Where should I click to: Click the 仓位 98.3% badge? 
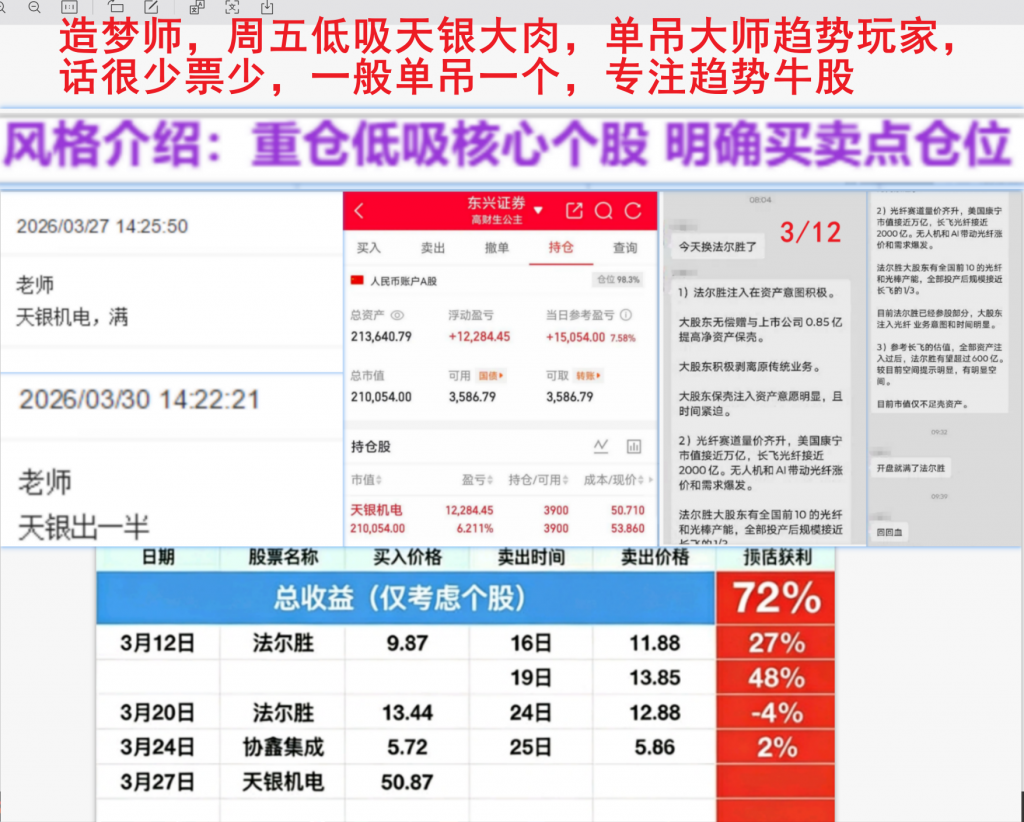(x=618, y=279)
